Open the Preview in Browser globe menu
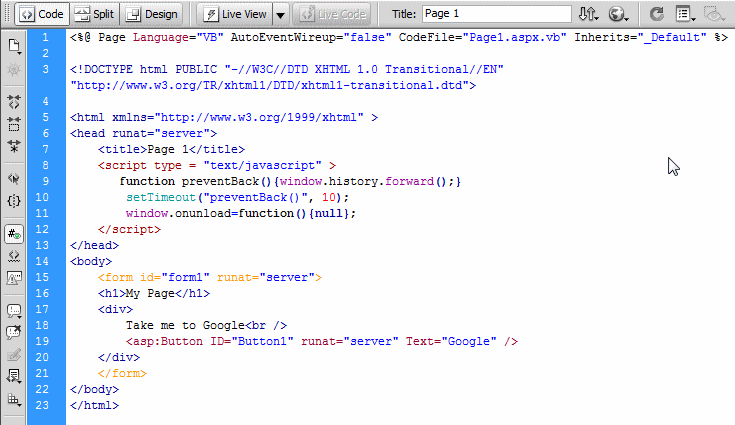The width and height of the screenshot is (735, 425). point(618,14)
